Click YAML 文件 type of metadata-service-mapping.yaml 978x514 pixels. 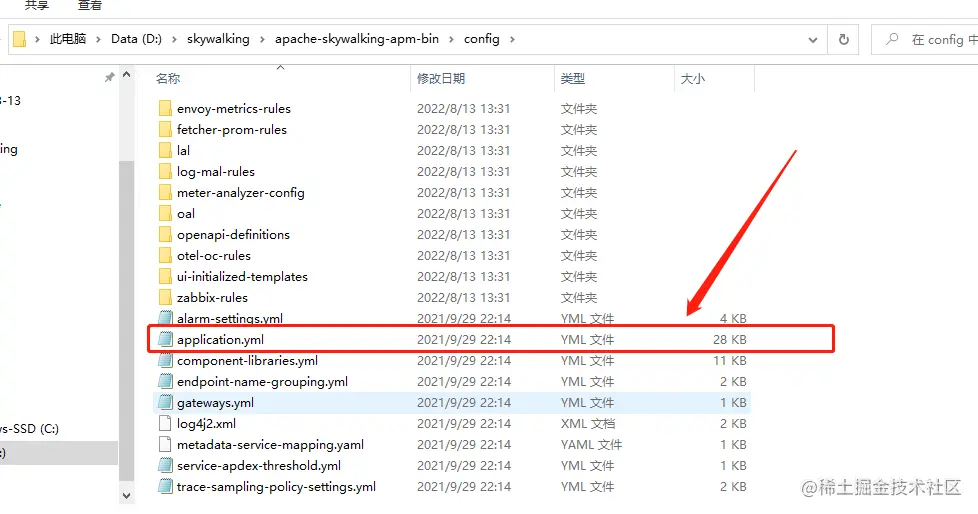pyautogui.click(x=591, y=444)
